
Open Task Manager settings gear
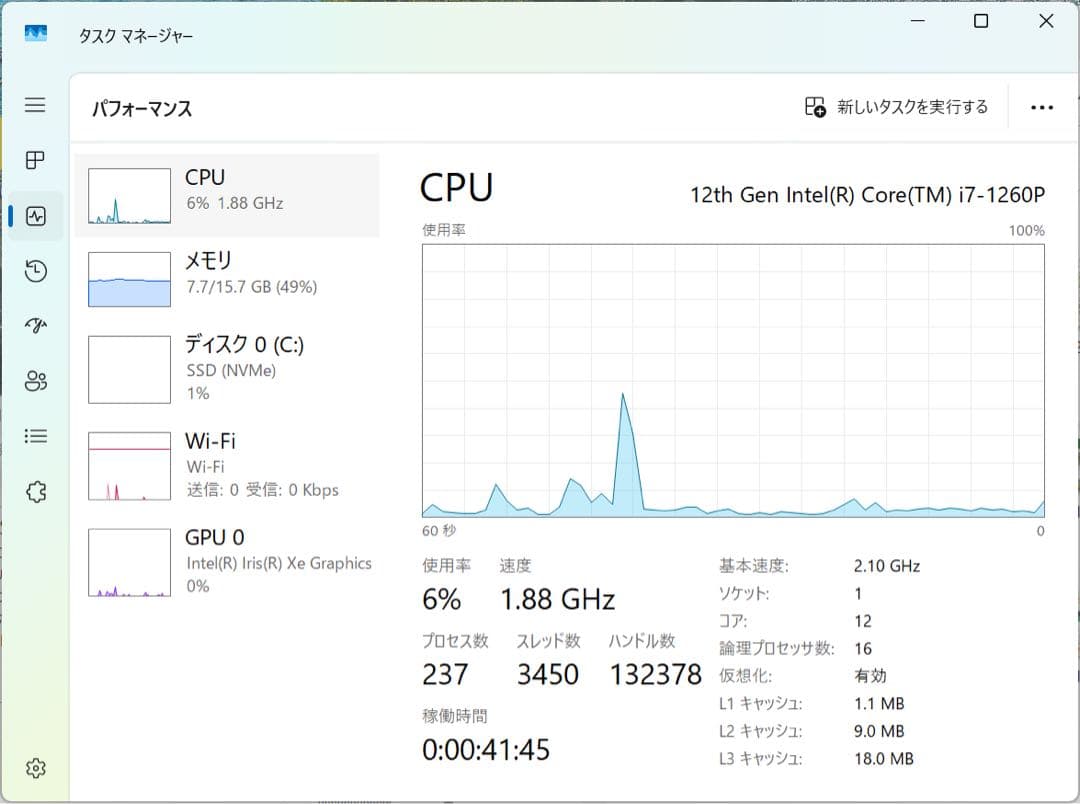tap(35, 768)
